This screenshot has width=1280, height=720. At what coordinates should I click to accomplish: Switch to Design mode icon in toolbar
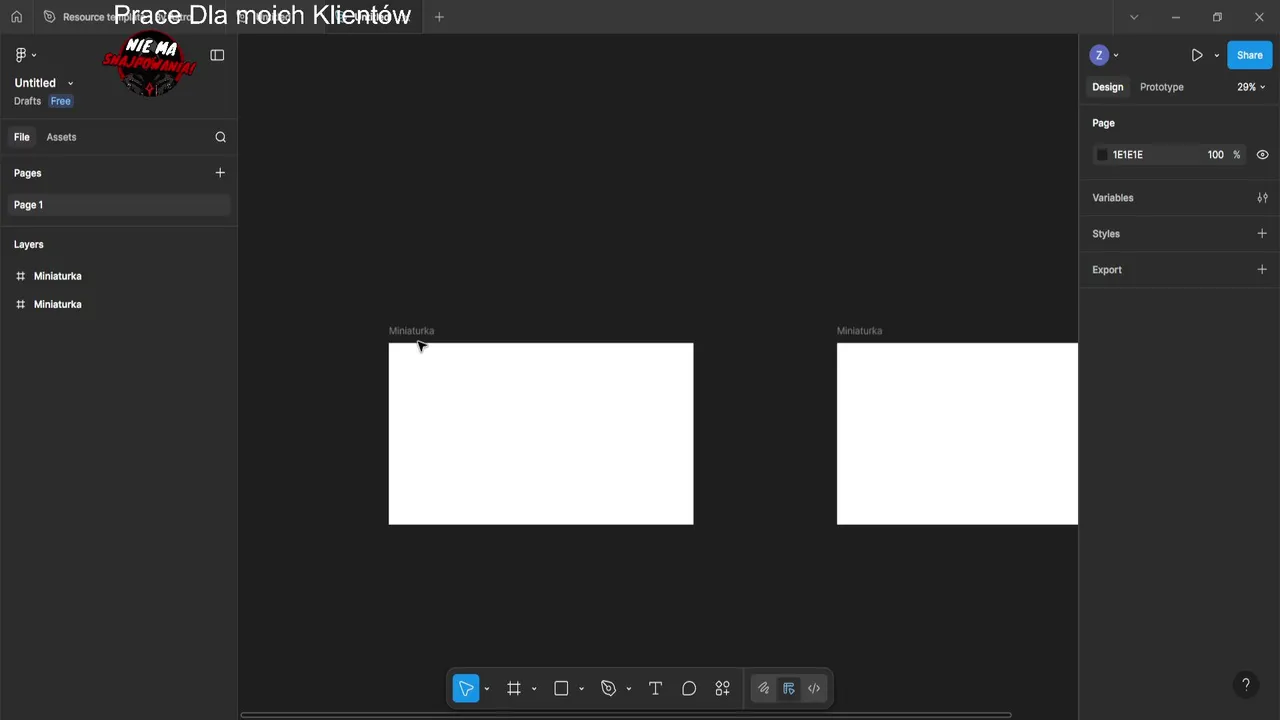click(789, 688)
